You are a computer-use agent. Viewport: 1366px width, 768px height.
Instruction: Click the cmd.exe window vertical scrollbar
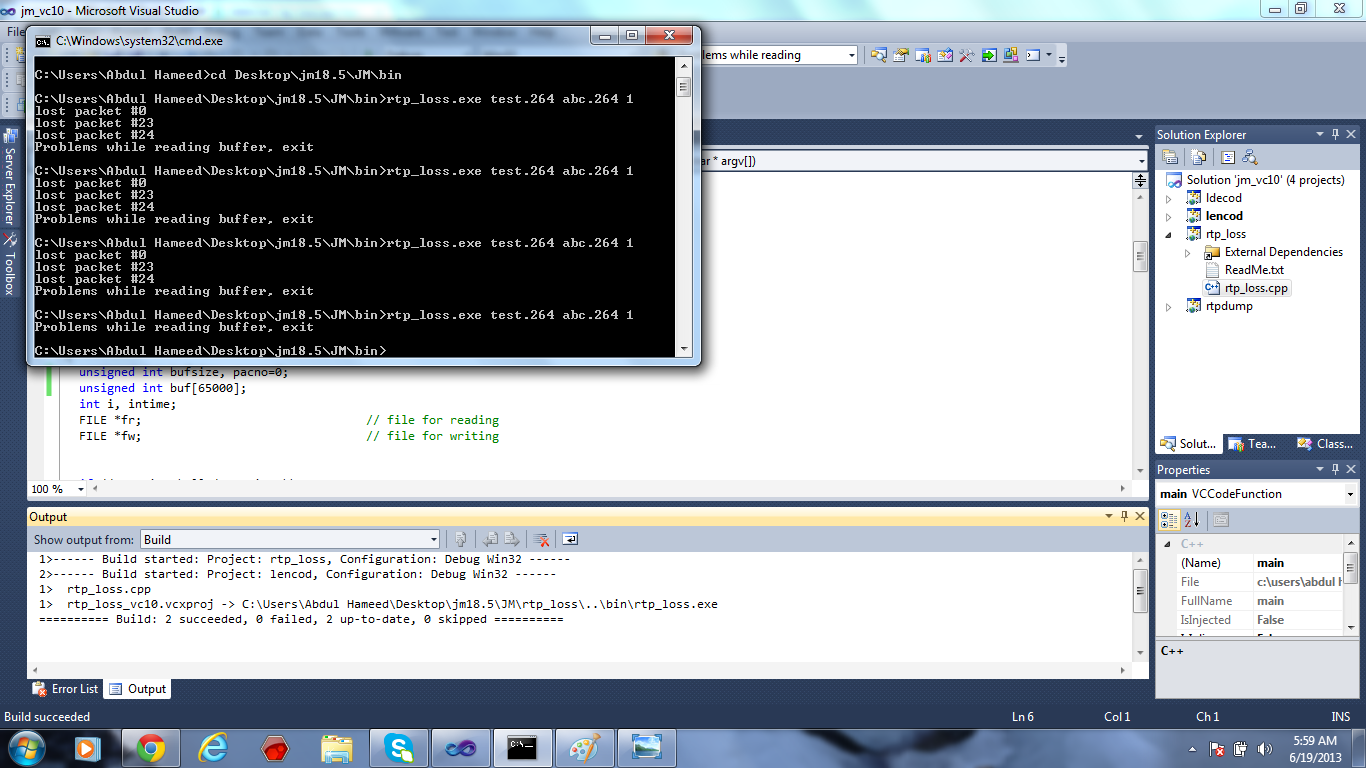(x=684, y=200)
